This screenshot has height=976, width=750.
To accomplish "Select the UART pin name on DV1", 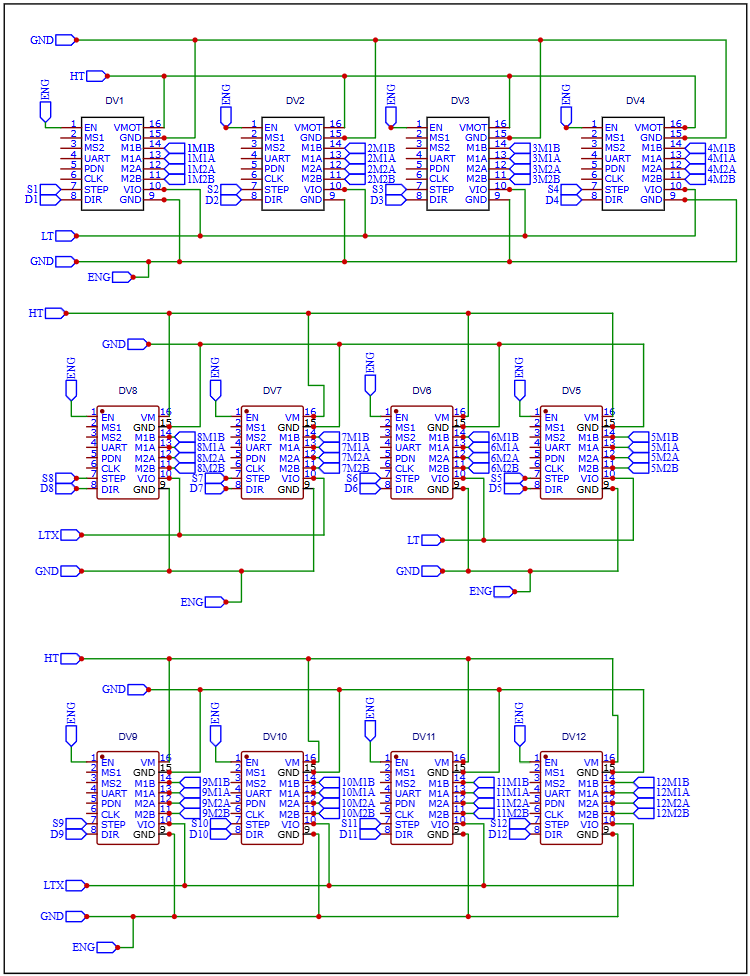I will click(96, 159).
